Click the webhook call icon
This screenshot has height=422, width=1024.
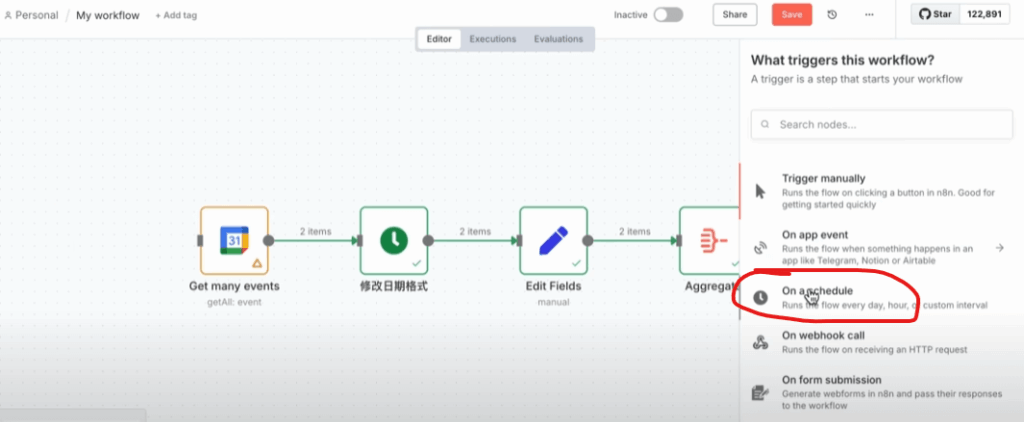[x=761, y=342]
